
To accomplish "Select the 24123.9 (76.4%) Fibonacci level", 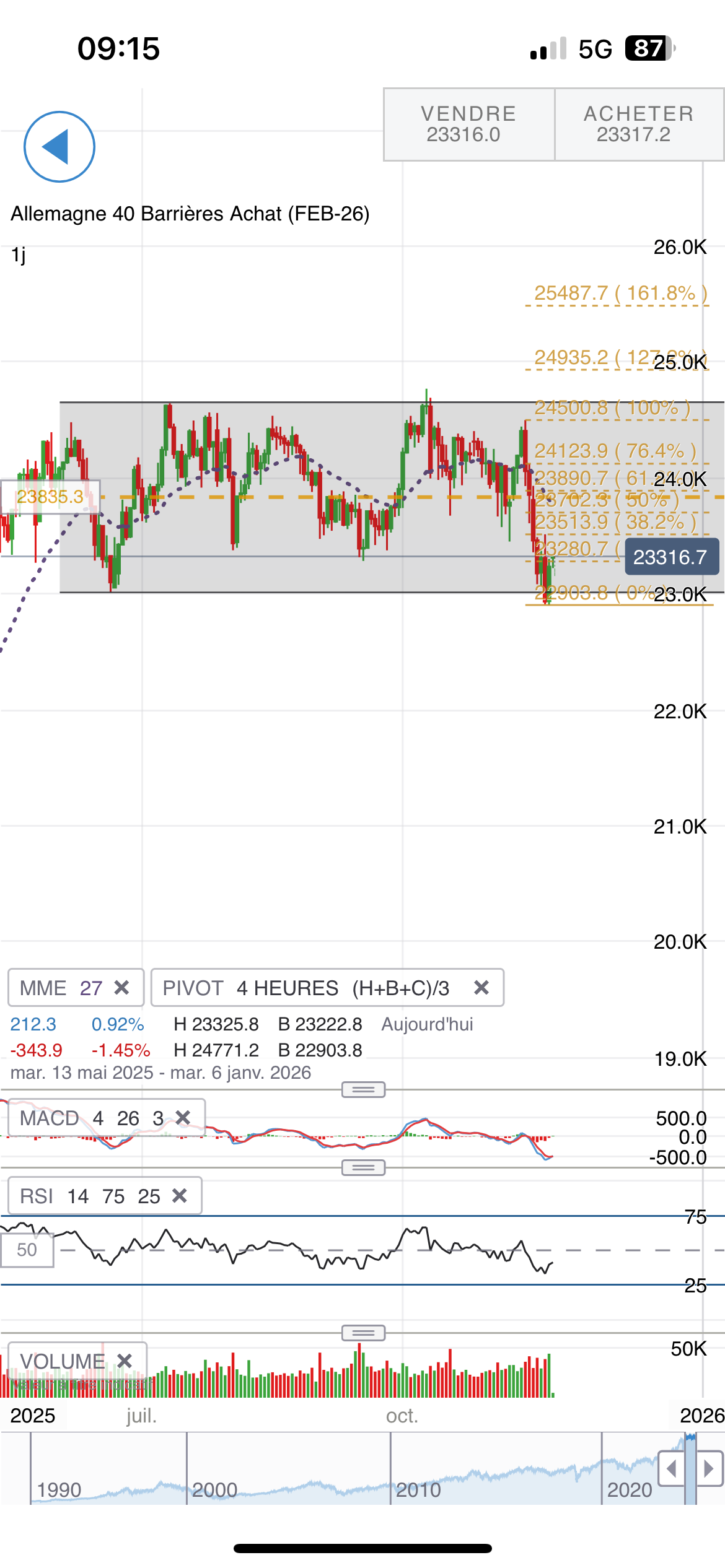I will coord(615,451).
